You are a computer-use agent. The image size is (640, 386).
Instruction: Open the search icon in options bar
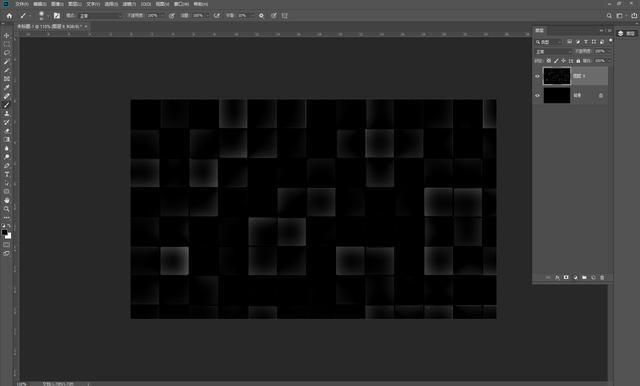[x=609, y=16]
